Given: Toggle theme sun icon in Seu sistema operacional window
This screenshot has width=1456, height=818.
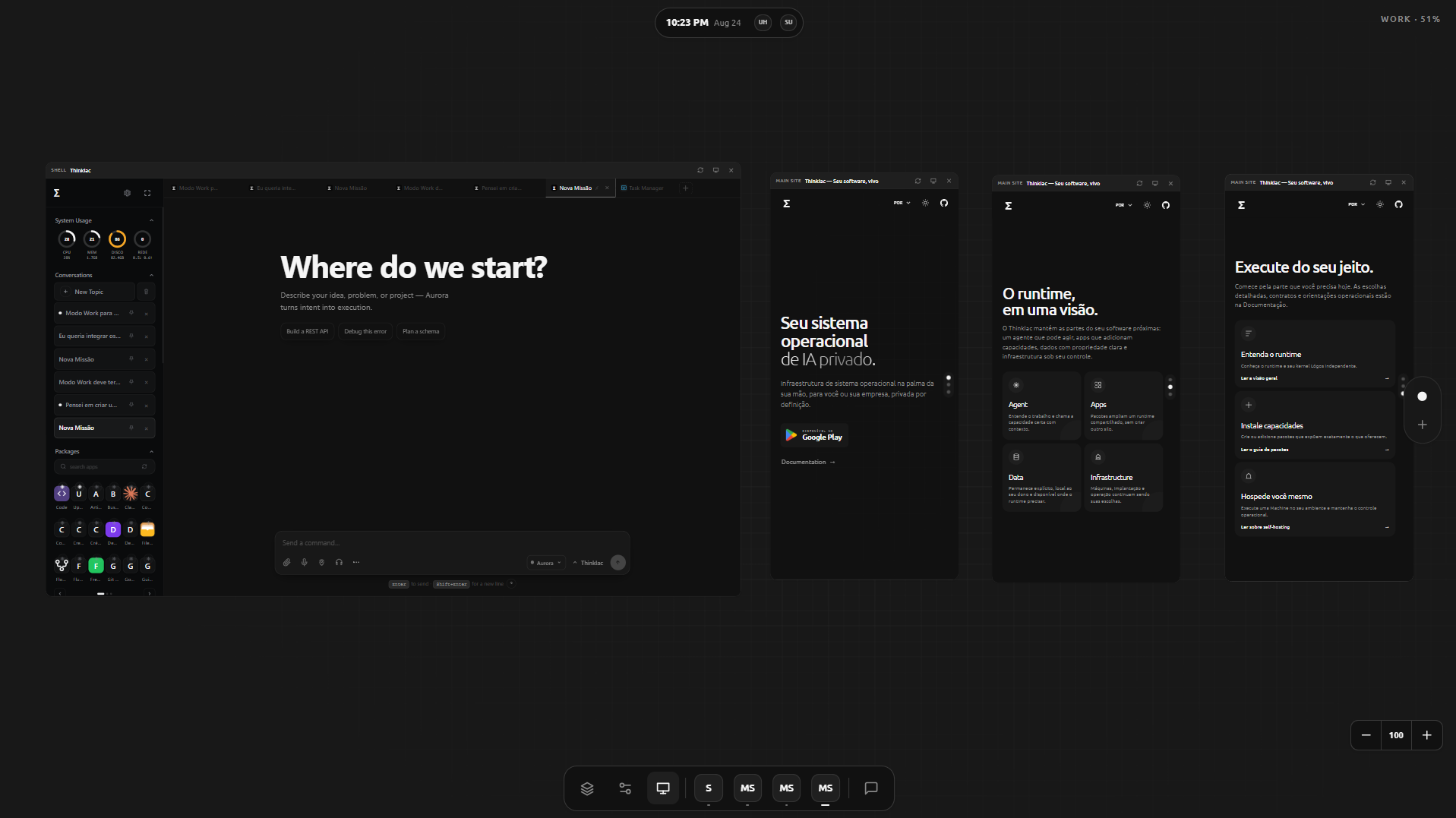Looking at the screenshot, I should 925,203.
